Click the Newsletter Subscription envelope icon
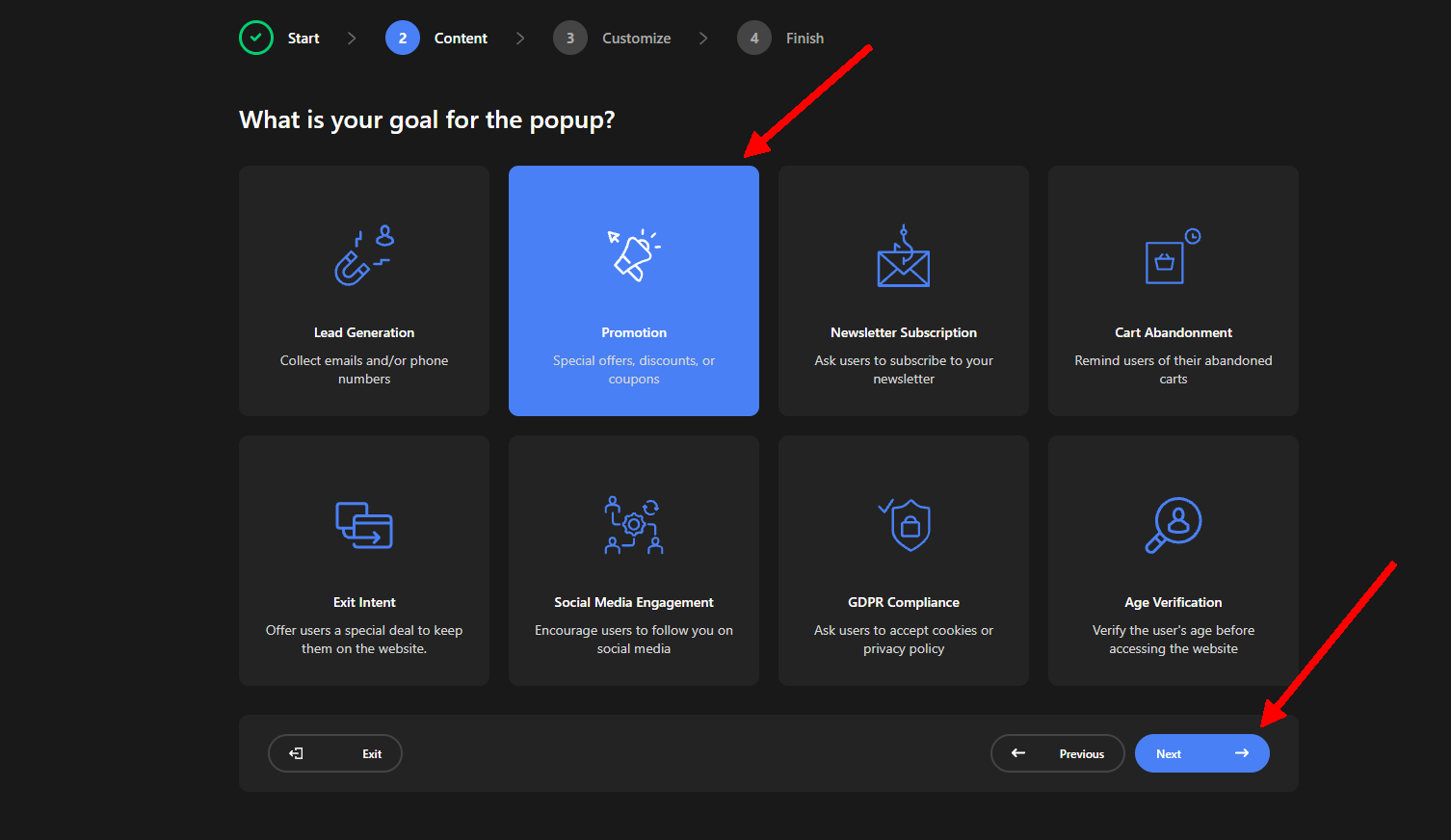This screenshot has width=1451, height=840. coord(904,255)
